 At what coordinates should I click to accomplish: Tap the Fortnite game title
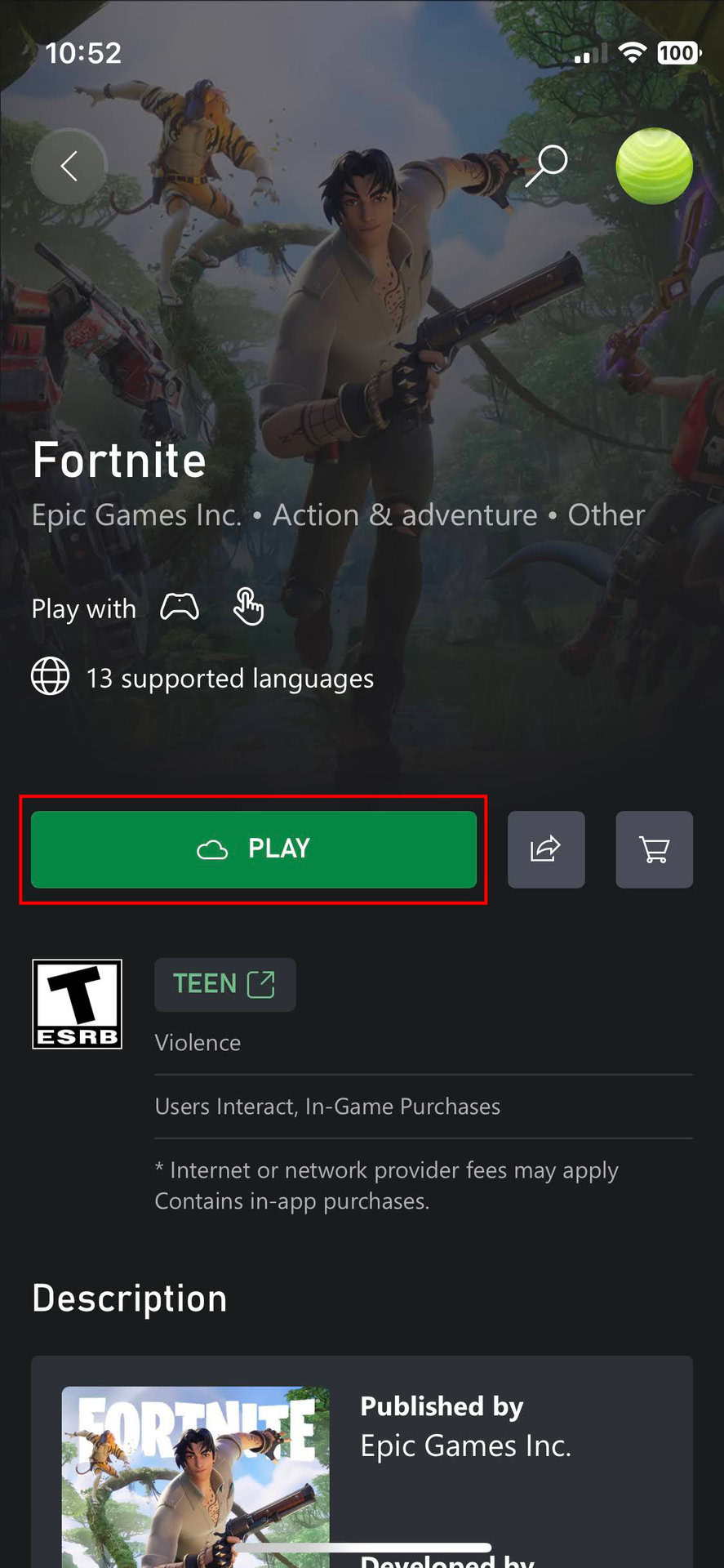pos(119,460)
